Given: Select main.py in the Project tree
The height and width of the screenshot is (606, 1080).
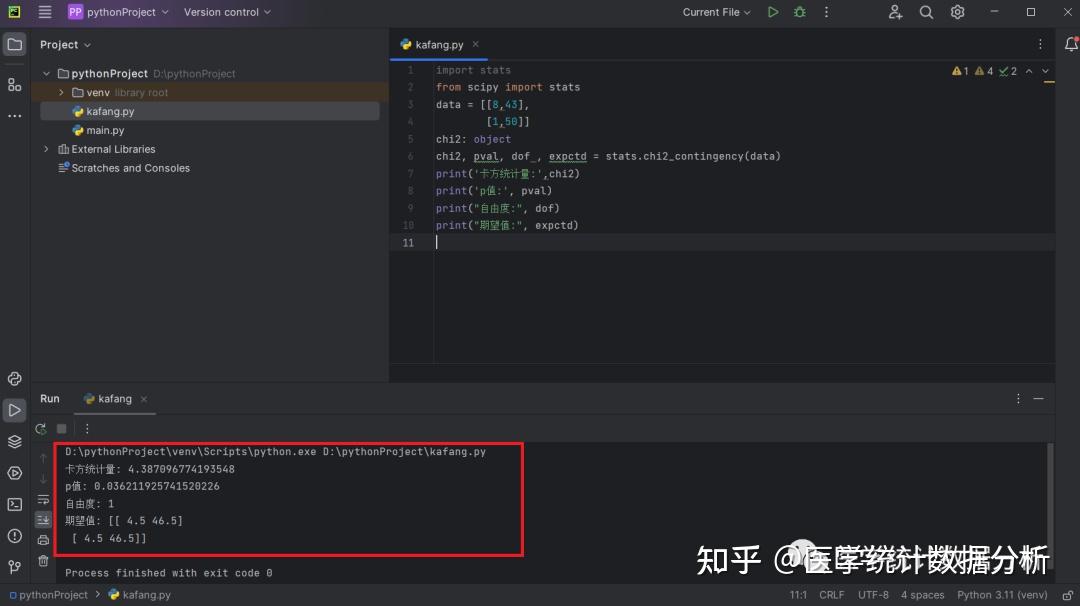Looking at the screenshot, I should tap(104, 130).
